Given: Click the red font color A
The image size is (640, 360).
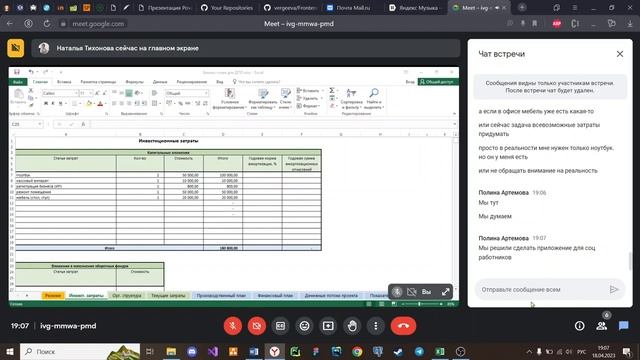Looking at the screenshot, I should coord(100,104).
